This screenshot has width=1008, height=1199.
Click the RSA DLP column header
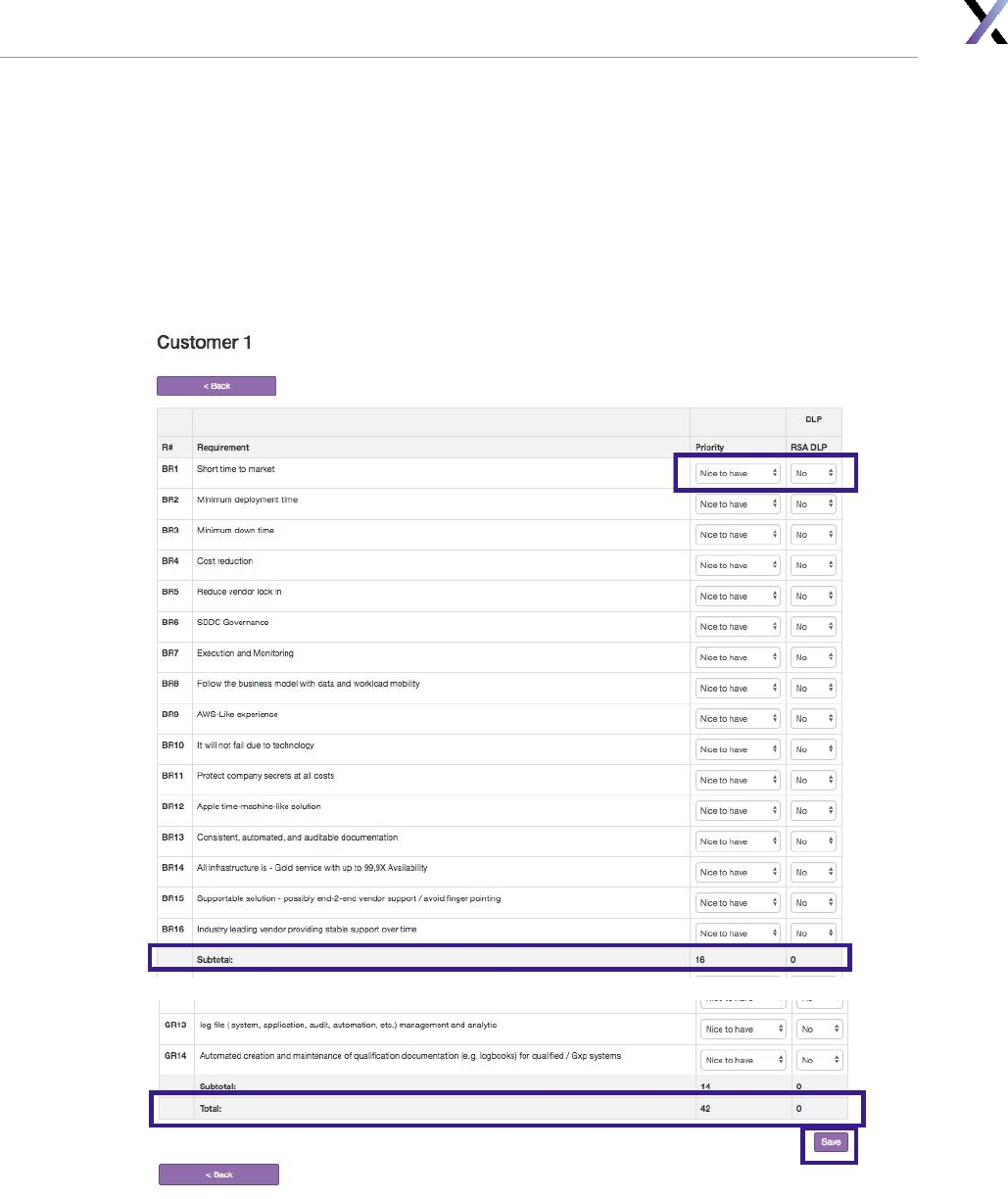click(x=809, y=448)
